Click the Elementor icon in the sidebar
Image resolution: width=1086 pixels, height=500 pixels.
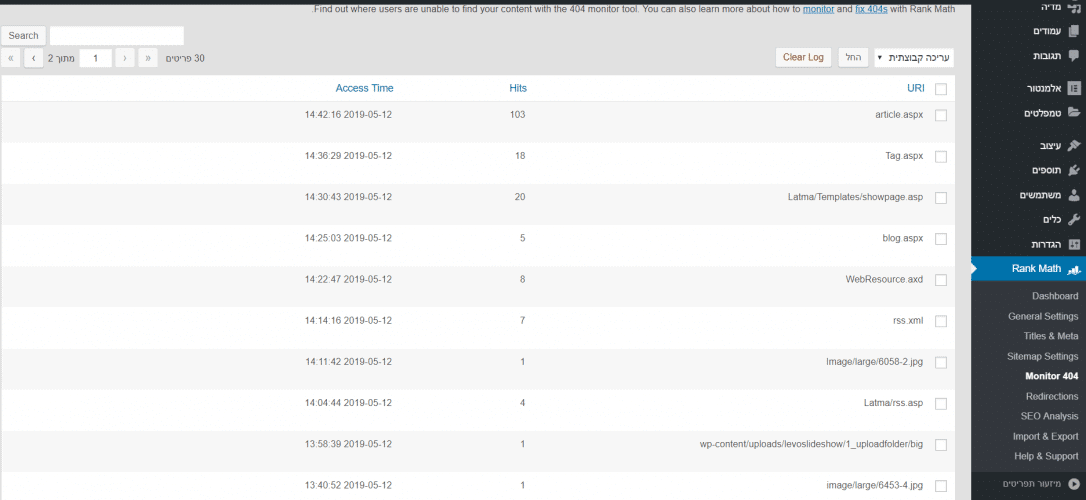(1074, 89)
